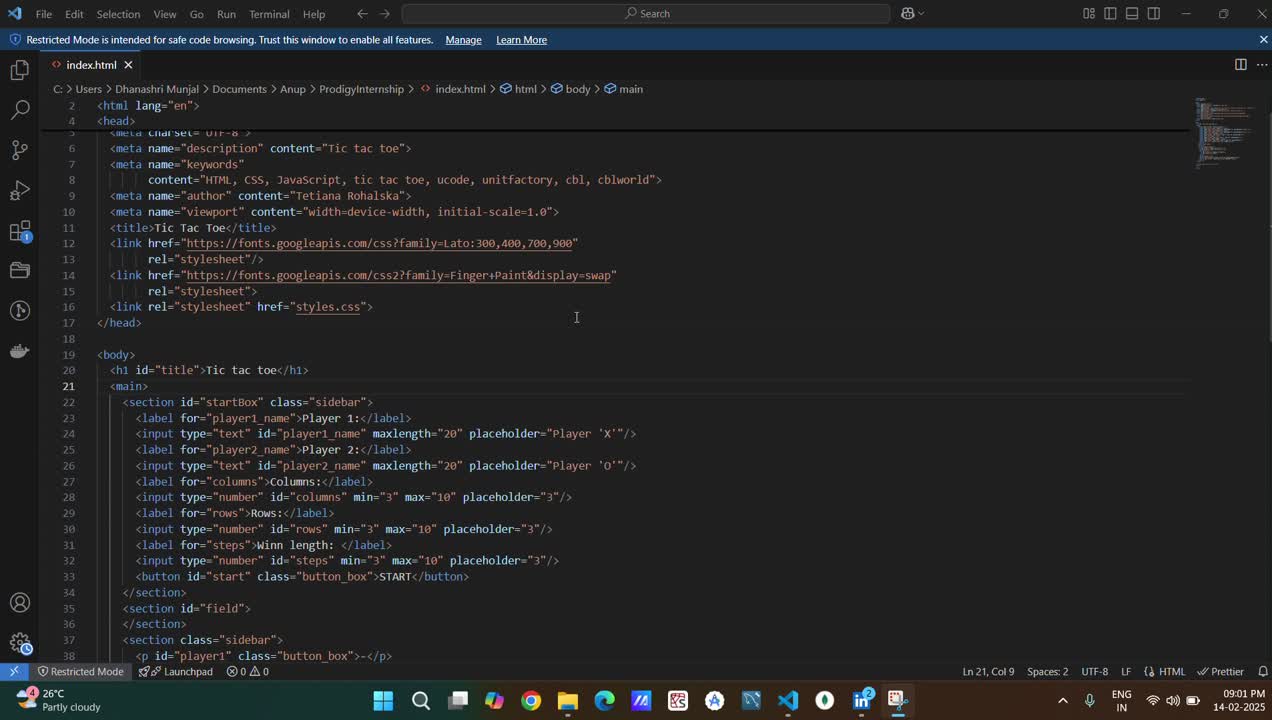Click Launchpad in the status bar

176,672
